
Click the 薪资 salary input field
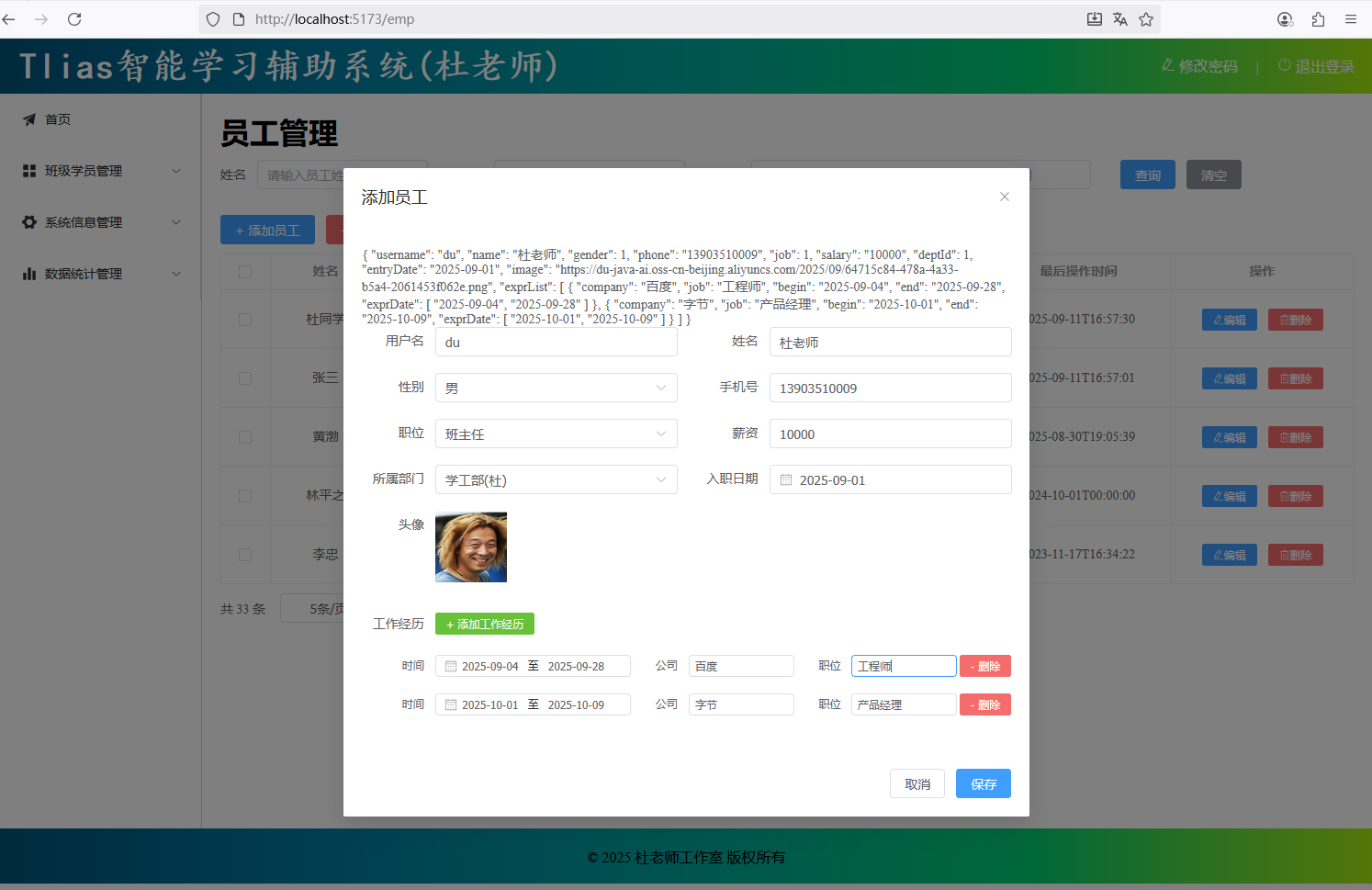click(x=889, y=434)
